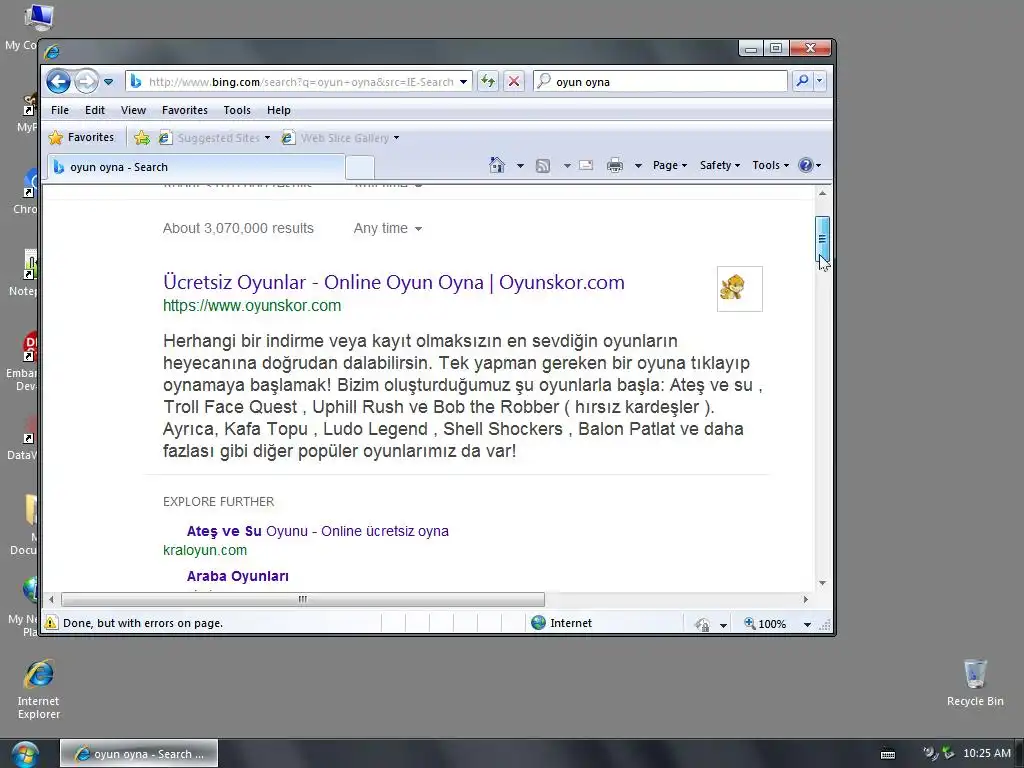Expand the Feeds dropdown arrow
The height and width of the screenshot is (768, 1024).
[x=567, y=166]
